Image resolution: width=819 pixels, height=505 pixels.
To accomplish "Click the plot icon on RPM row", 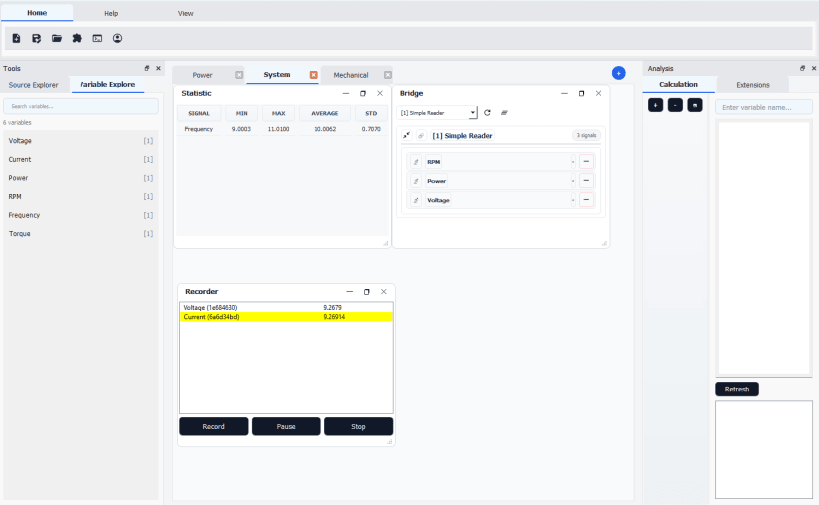I will point(416,162).
